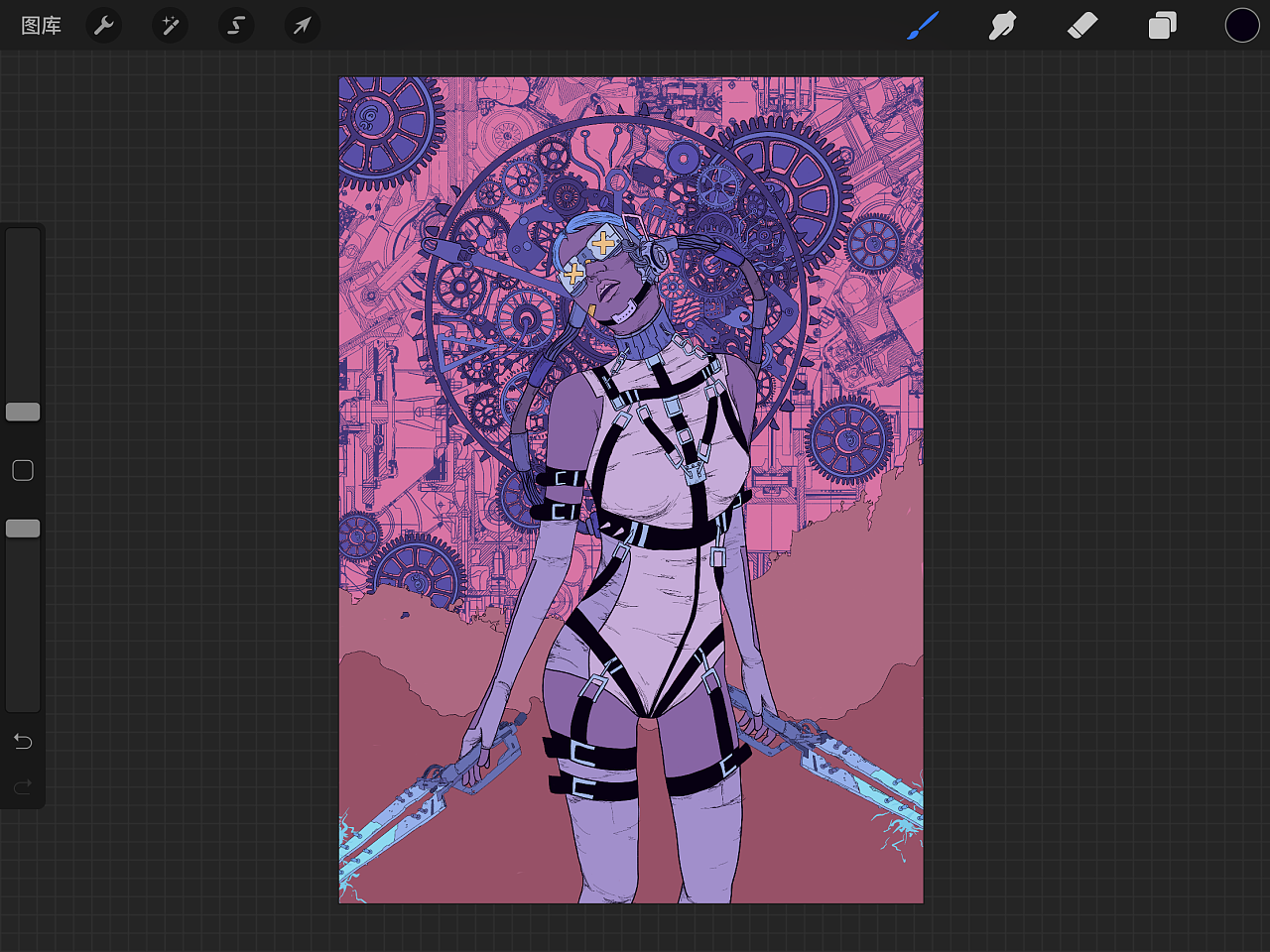This screenshot has height=952, width=1270.
Task: Open the active color picker circle
Action: [1242, 26]
